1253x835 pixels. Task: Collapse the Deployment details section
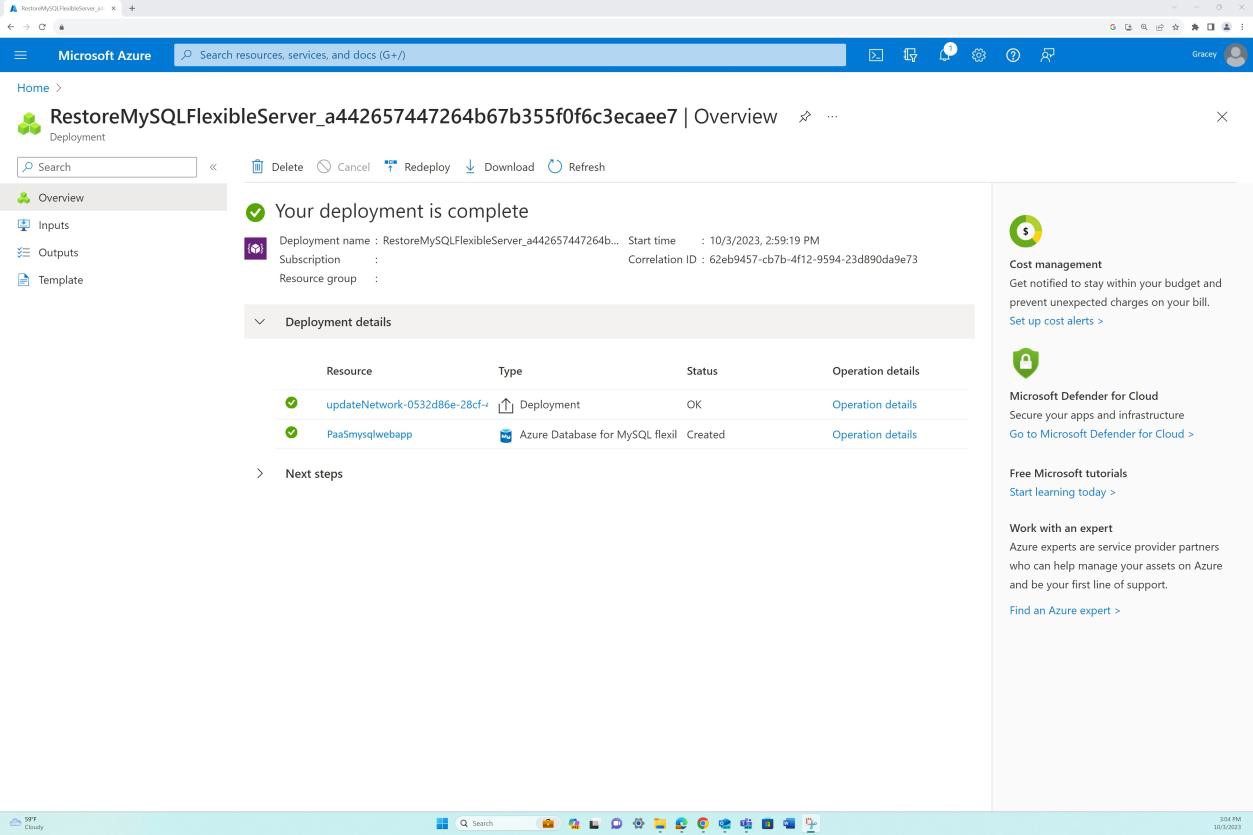point(260,321)
